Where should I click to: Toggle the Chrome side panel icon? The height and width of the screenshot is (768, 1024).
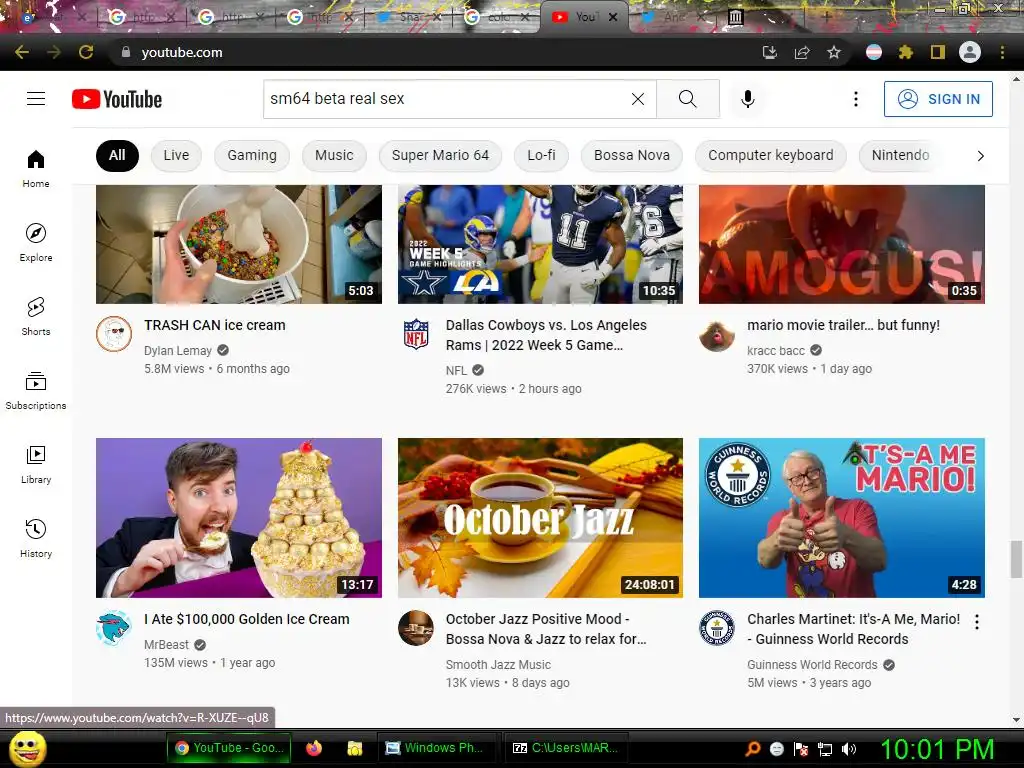(x=938, y=52)
